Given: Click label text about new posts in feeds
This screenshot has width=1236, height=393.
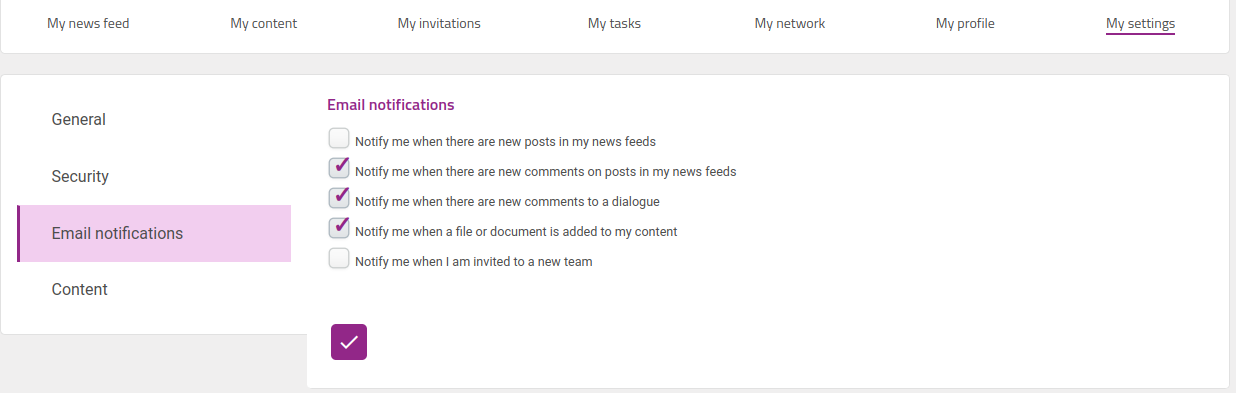Looking at the screenshot, I should pos(505,142).
